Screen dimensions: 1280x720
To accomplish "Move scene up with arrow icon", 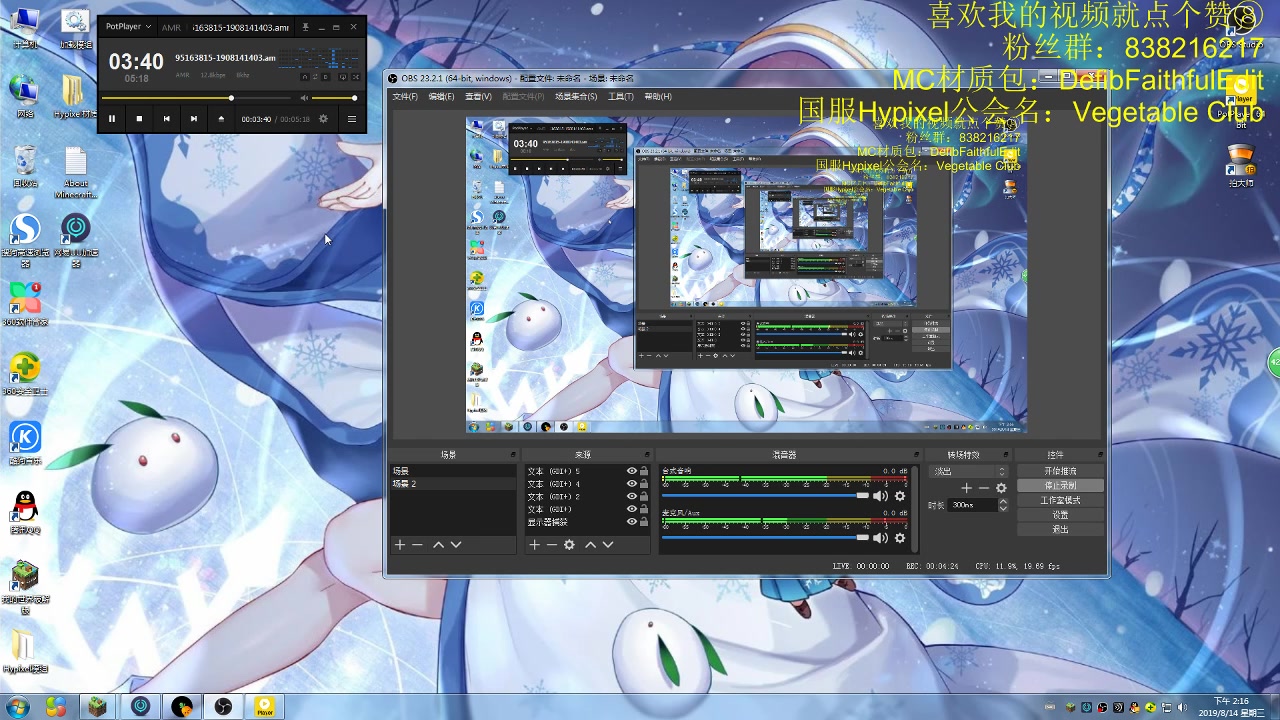I will tap(438, 545).
